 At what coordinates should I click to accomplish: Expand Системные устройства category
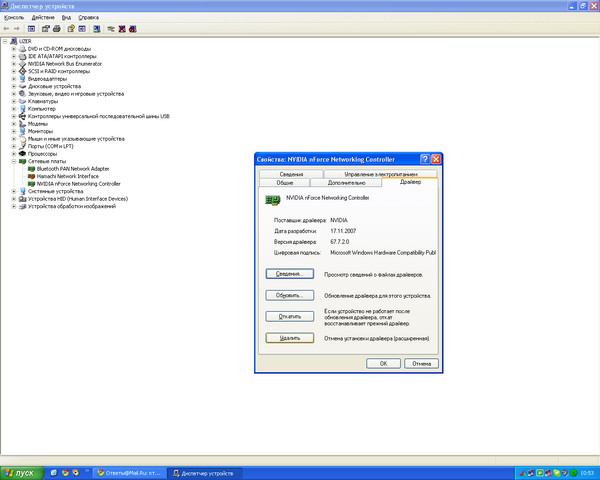(14, 191)
